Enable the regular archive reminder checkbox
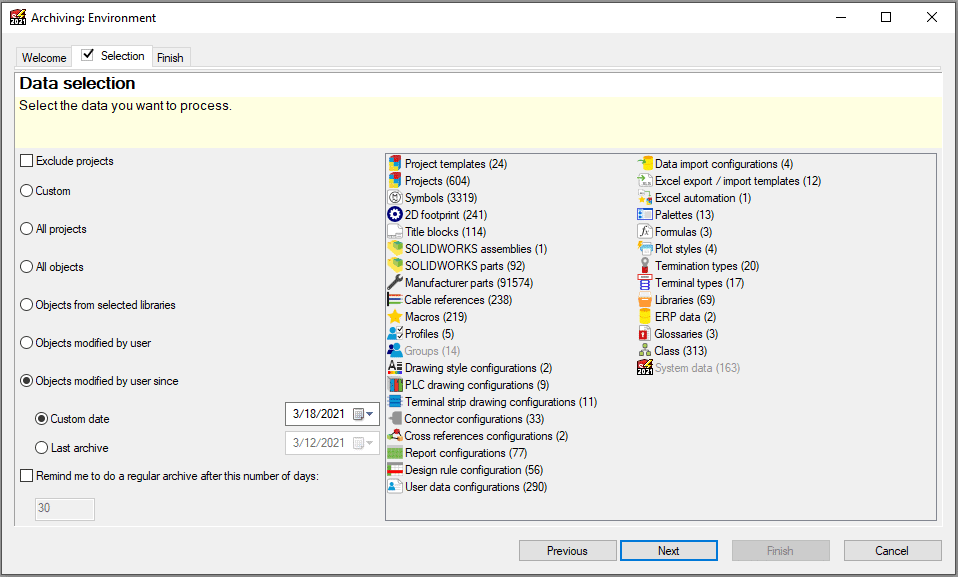The height and width of the screenshot is (577, 958). tap(26, 476)
